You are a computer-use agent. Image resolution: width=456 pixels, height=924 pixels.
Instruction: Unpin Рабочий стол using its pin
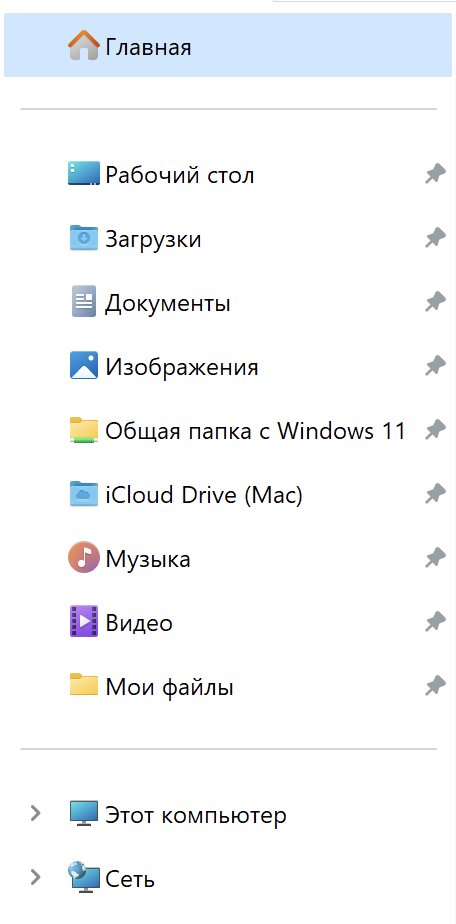[x=435, y=174]
